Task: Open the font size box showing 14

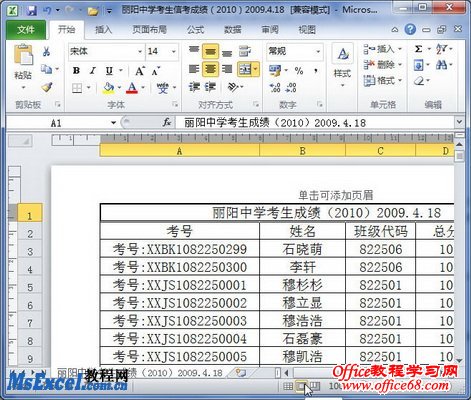Action: pos(162,52)
